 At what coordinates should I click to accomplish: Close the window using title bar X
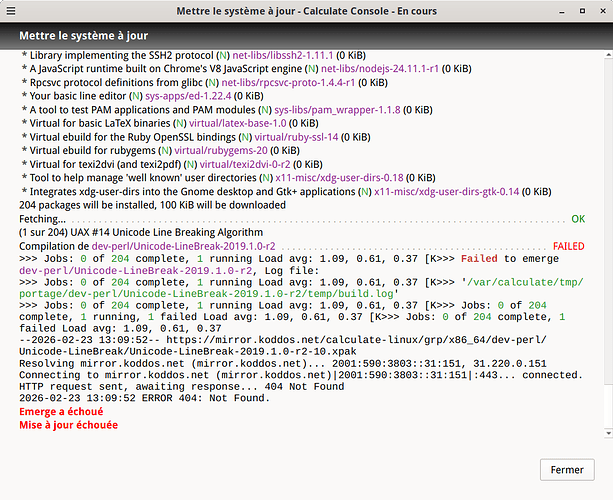pyautogui.click(x=600, y=11)
